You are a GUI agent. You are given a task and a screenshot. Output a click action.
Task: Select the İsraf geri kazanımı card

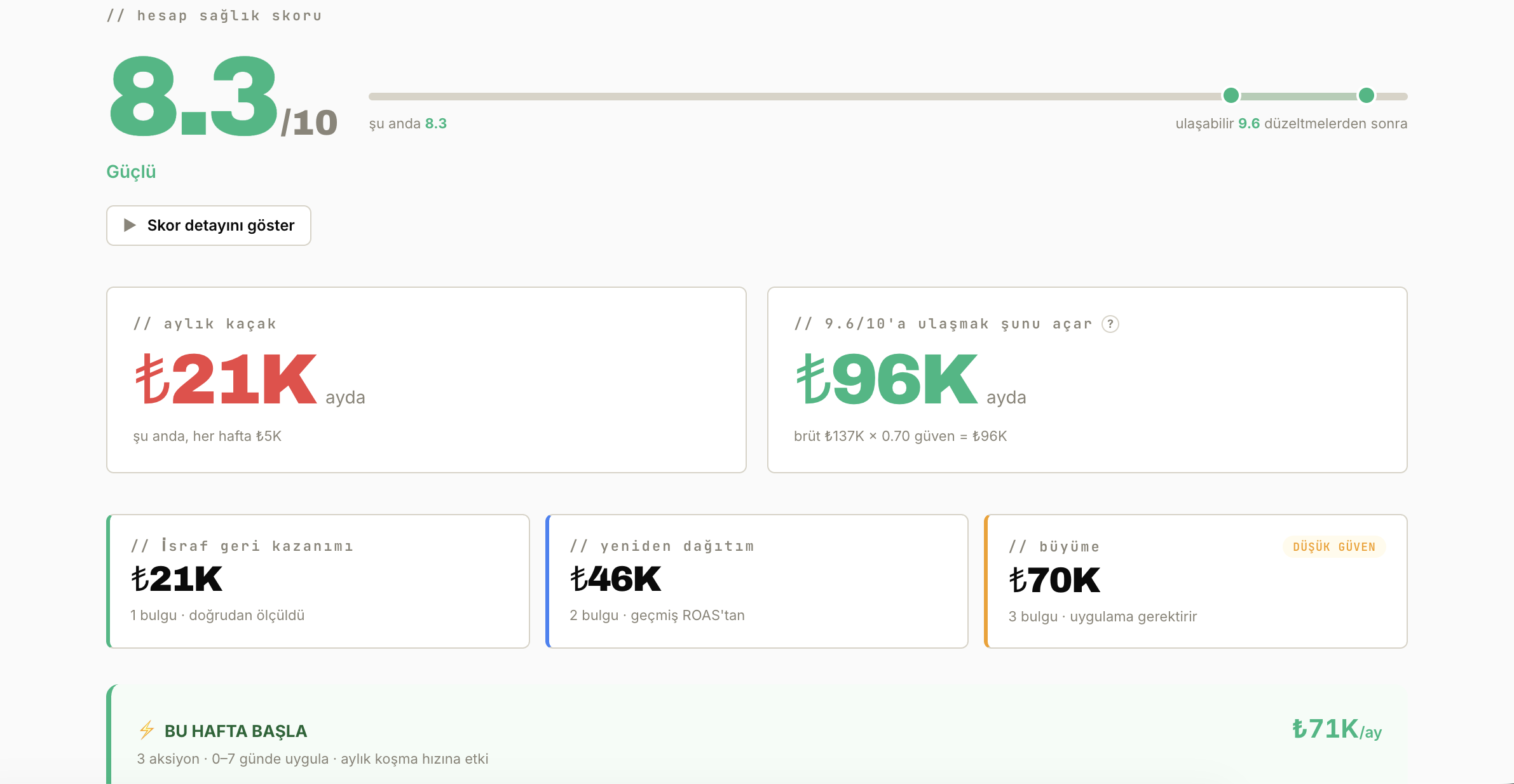[x=318, y=581]
